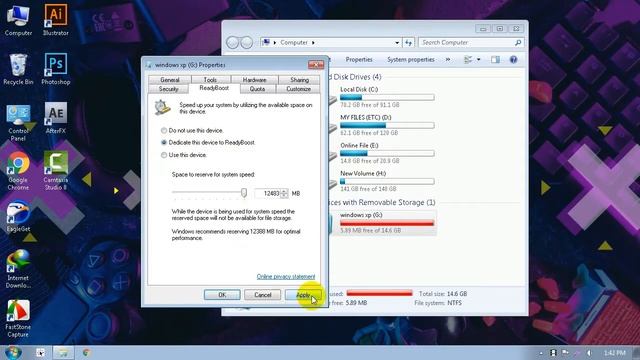Open the Internet Download Manager shortcut
The height and width of the screenshot is (360, 640).
click(18, 269)
